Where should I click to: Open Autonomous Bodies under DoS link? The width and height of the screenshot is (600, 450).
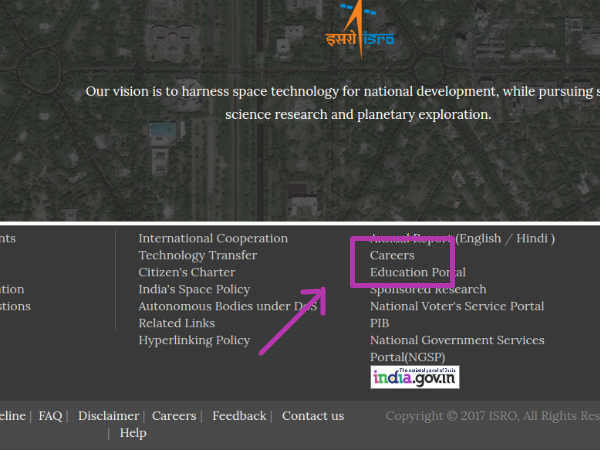pyautogui.click(x=228, y=306)
